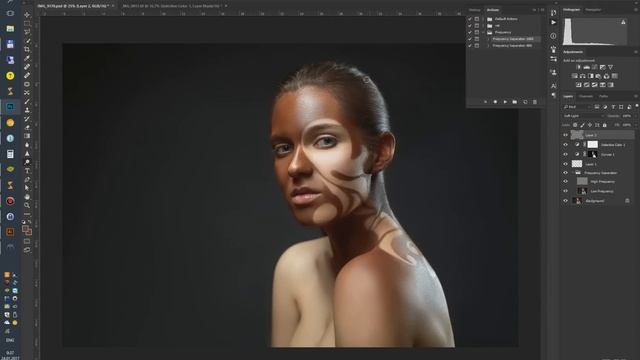Select the Eraser tool
This screenshot has width=640, height=360.
[x=27, y=127]
